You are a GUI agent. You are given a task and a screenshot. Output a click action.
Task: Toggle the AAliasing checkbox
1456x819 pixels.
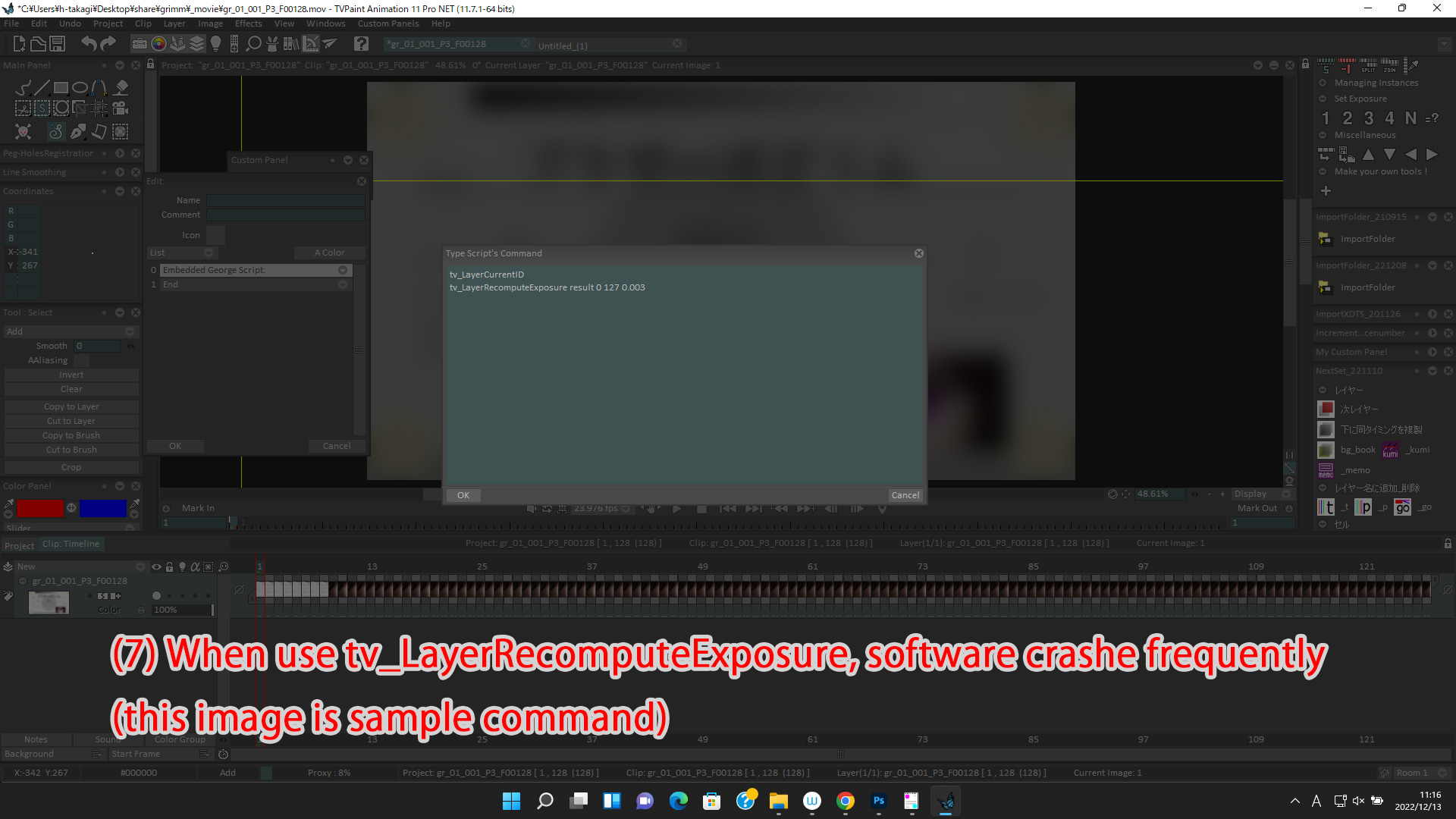pyautogui.click(x=82, y=360)
